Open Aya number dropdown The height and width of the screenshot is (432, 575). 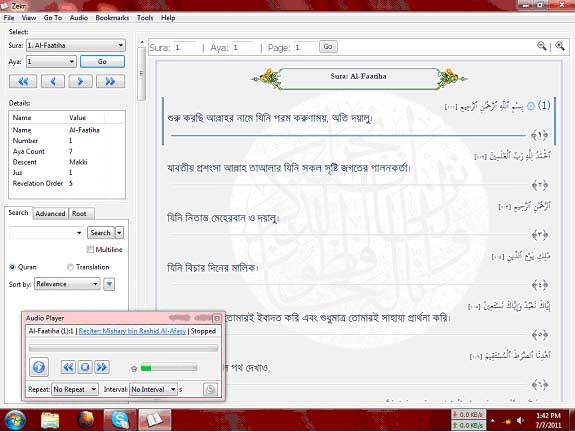[x=51, y=61]
